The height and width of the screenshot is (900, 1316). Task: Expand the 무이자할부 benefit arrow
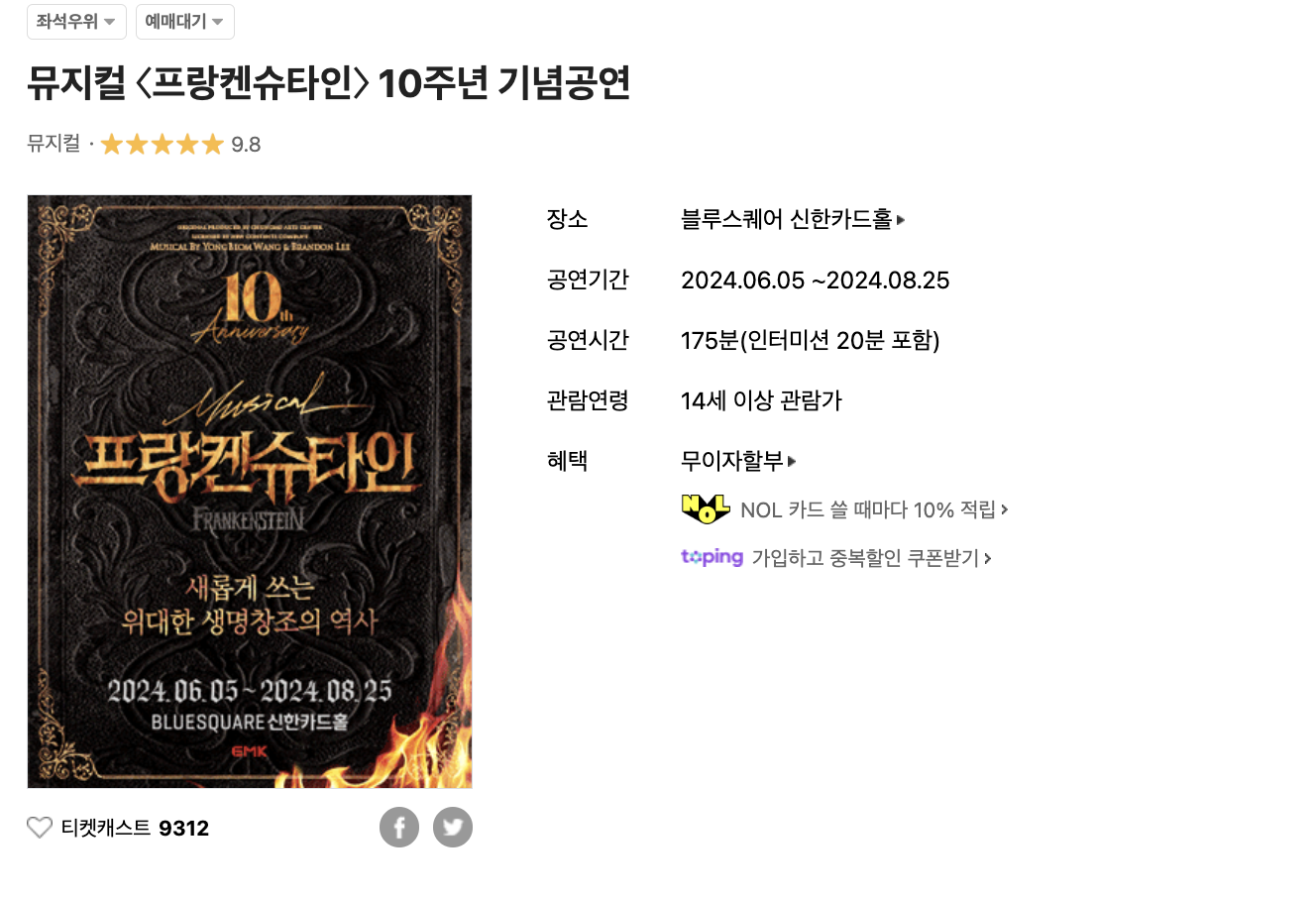792,461
